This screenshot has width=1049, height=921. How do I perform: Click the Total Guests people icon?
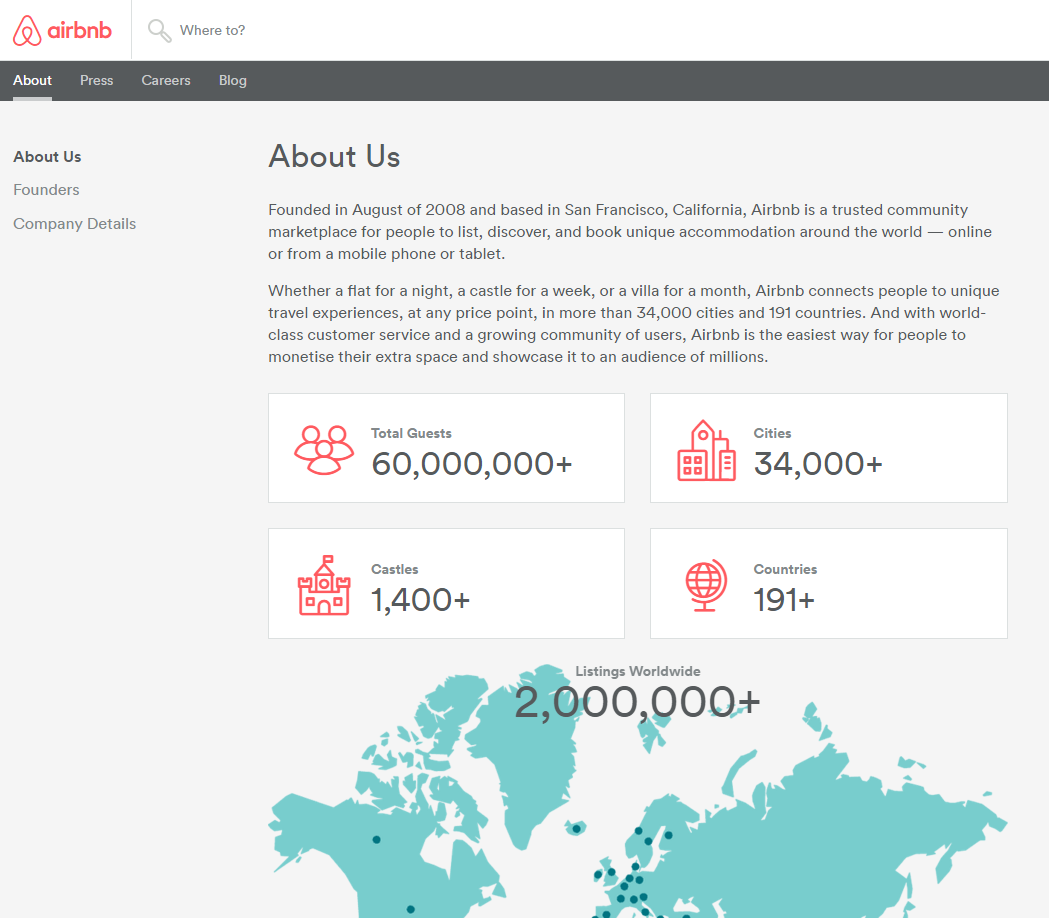324,449
